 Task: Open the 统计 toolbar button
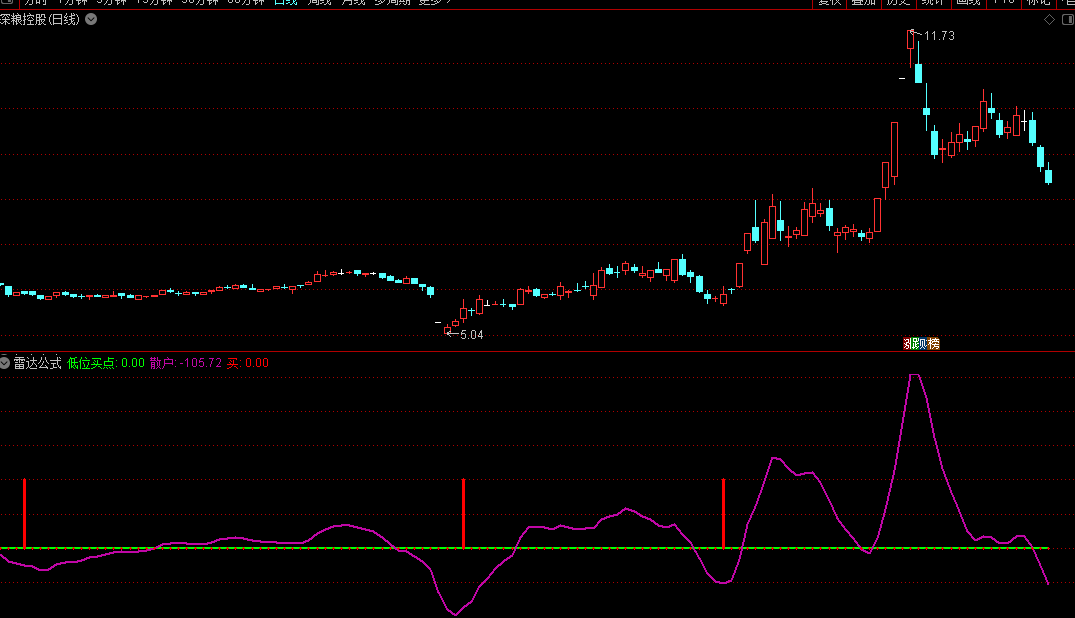933,3
